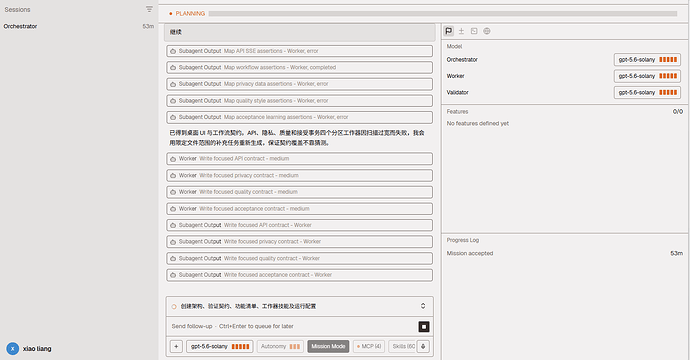Open the terminal panel icon
The height and width of the screenshot is (360, 690).
click(x=474, y=31)
